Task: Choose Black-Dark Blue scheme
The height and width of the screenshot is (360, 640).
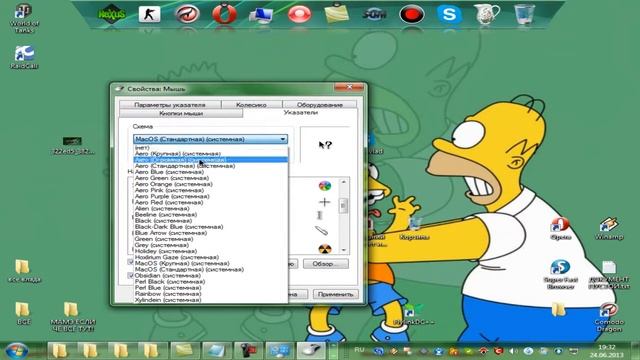Action: 211,227
